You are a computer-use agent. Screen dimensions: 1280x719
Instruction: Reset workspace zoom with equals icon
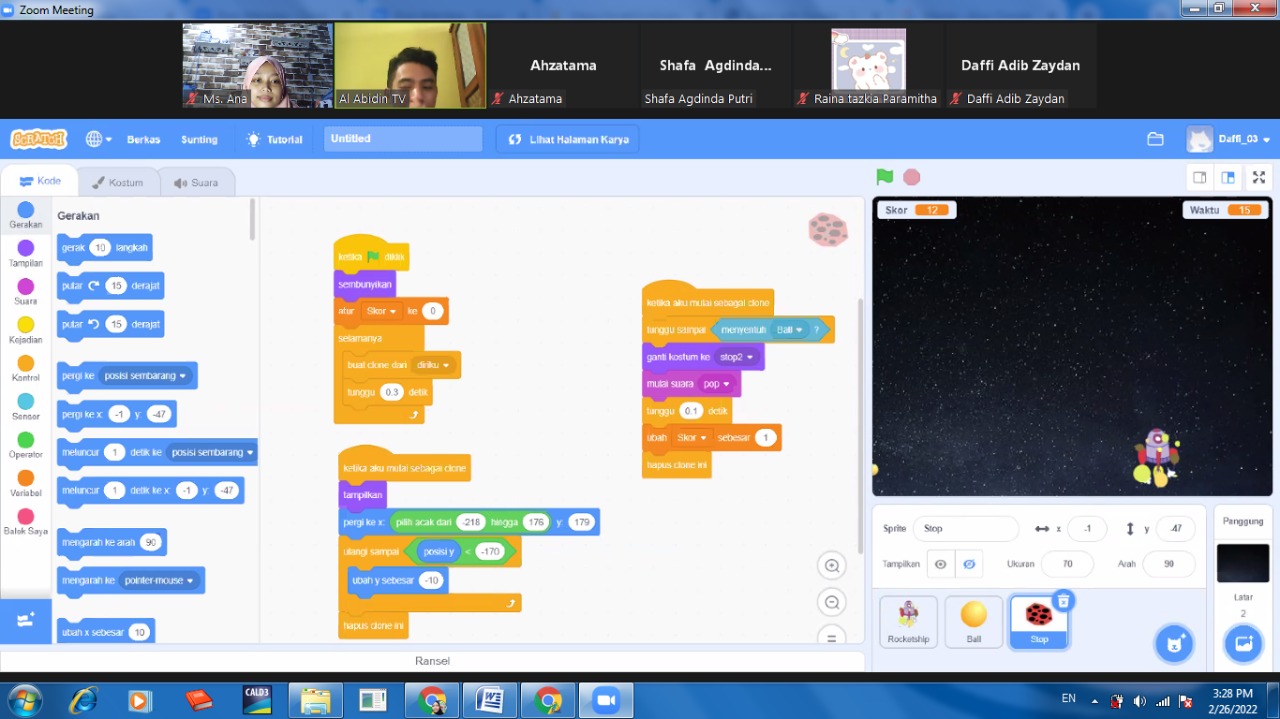(x=831, y=635)
